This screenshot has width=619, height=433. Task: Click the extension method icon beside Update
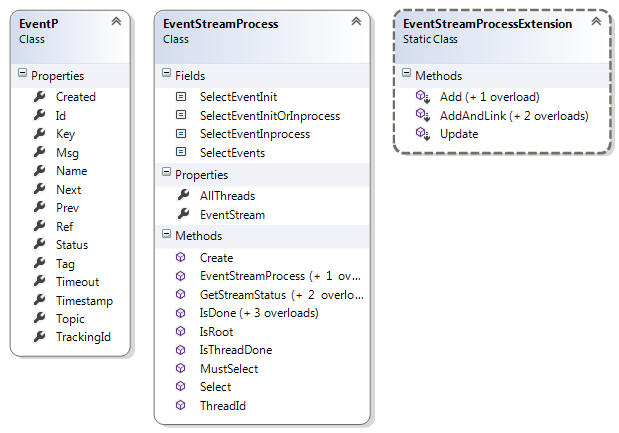[x=422, y=133]
